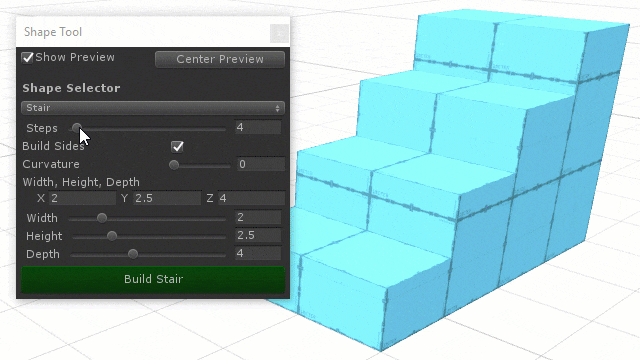Click the green Build Stair button
Screen dimensions: 640x360
pos(153,279)
